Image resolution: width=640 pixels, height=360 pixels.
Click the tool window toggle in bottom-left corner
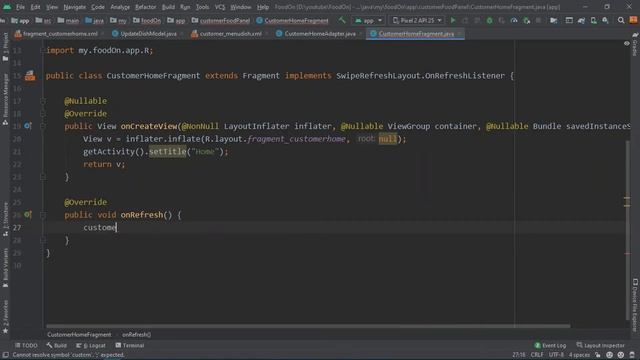click(x=5, y=355)
